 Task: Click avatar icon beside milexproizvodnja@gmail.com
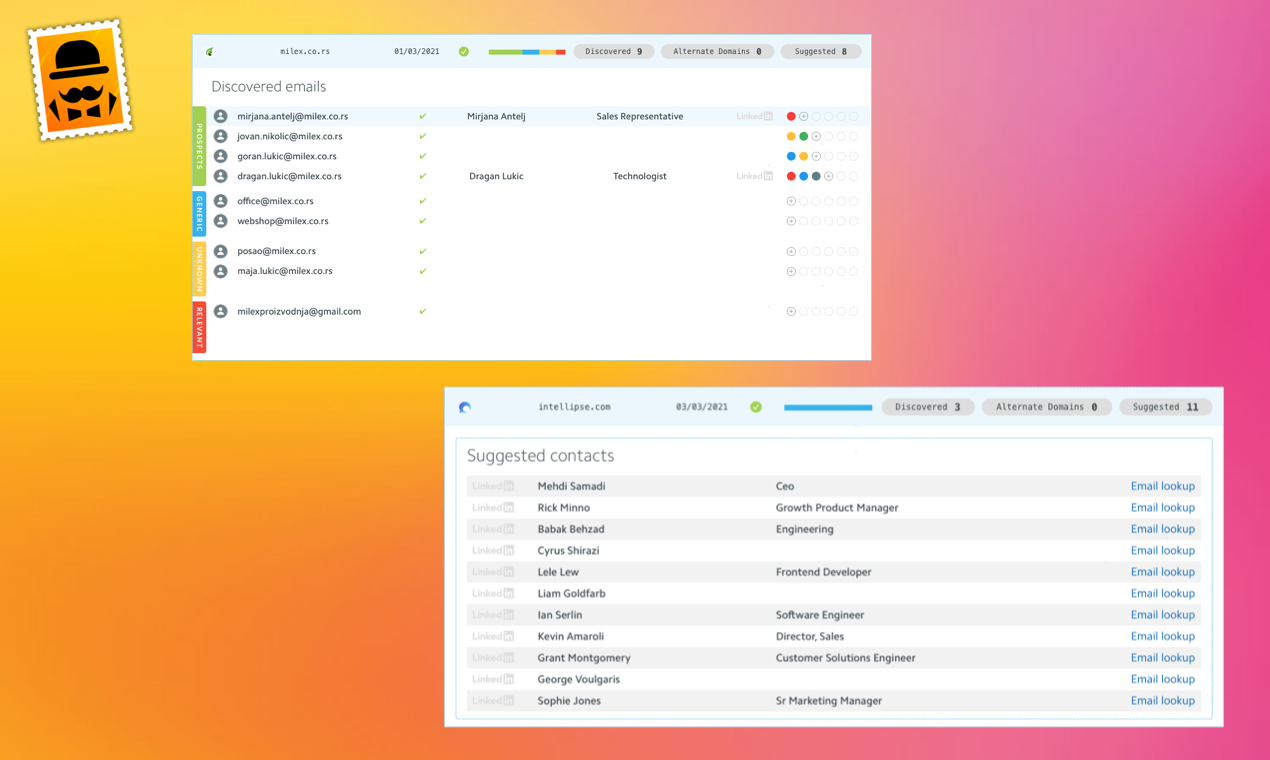click(x=221, y=311)
